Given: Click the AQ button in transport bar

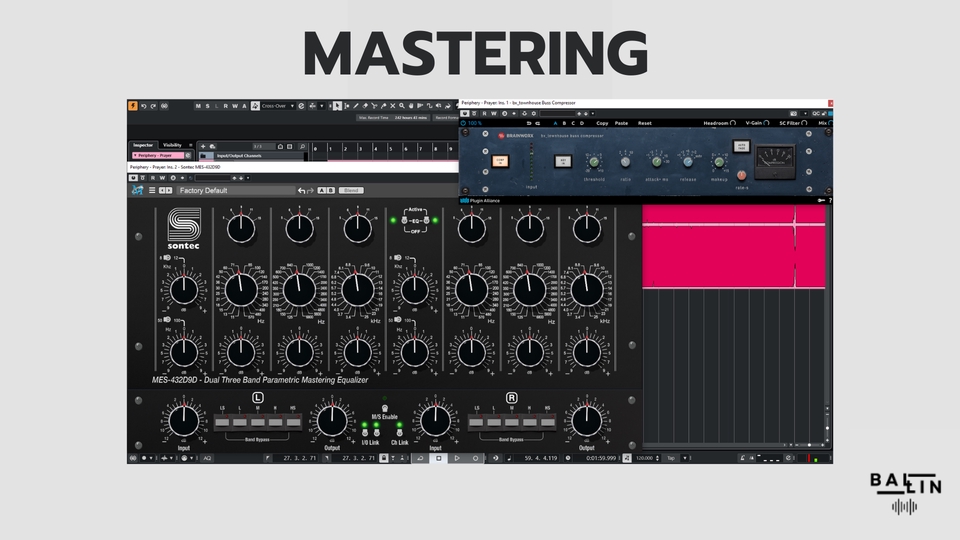Looking at the screenshot, I should pyautogui.click(x=207, y=457).
